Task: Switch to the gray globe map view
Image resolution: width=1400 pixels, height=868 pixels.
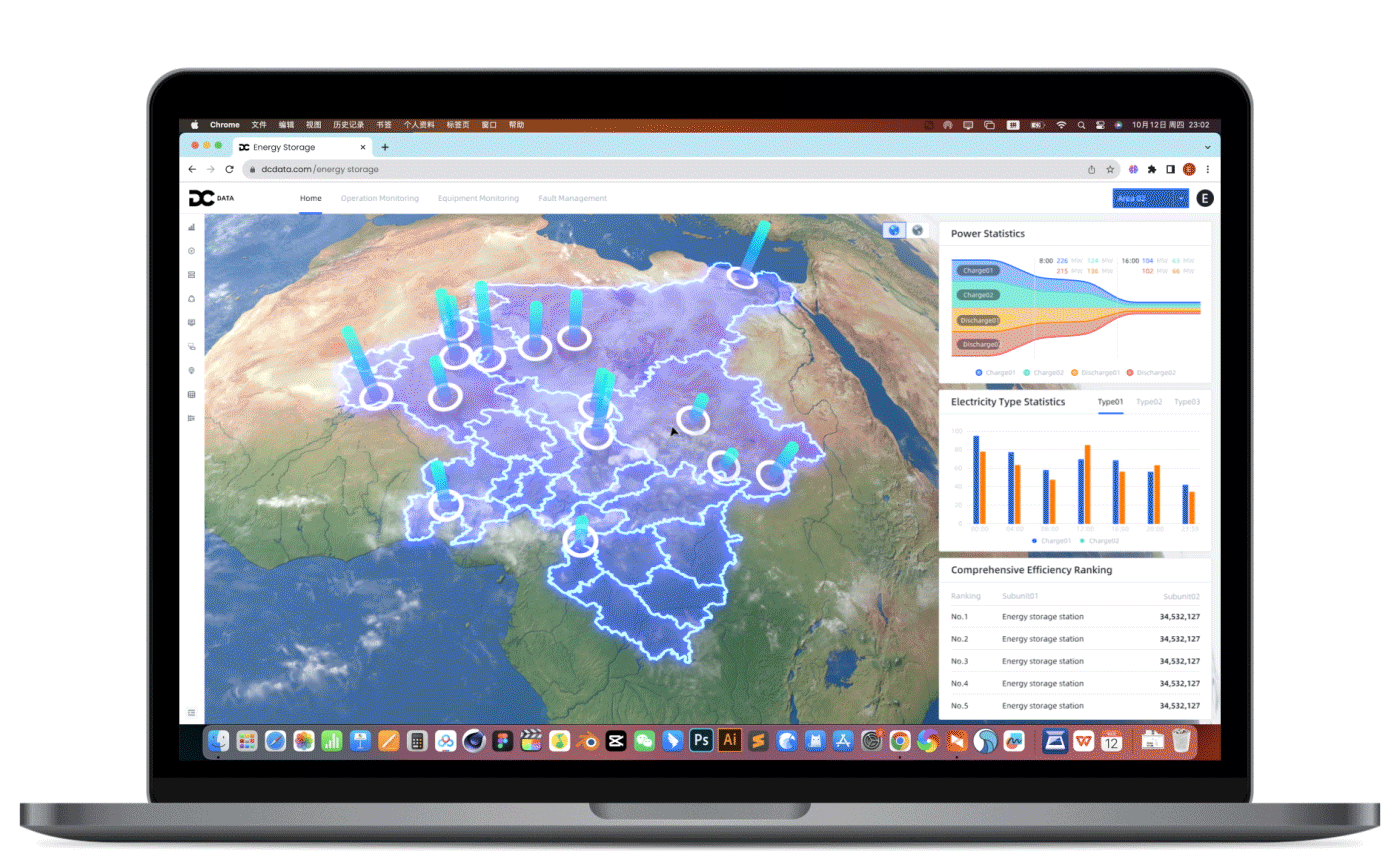Action: [917, 230]
